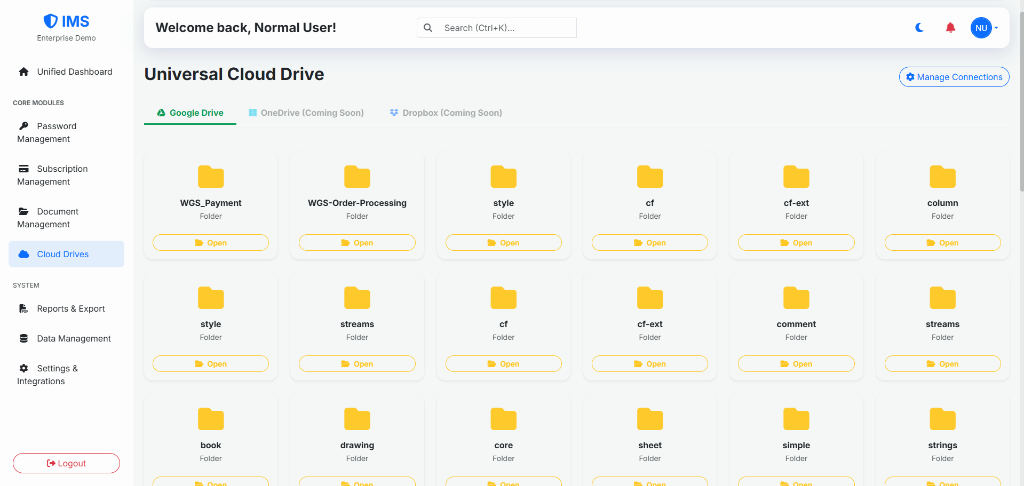Click the "Enterprise Demo" subtitle text
Screen dimensions: 1024x486
pos(66,38)
